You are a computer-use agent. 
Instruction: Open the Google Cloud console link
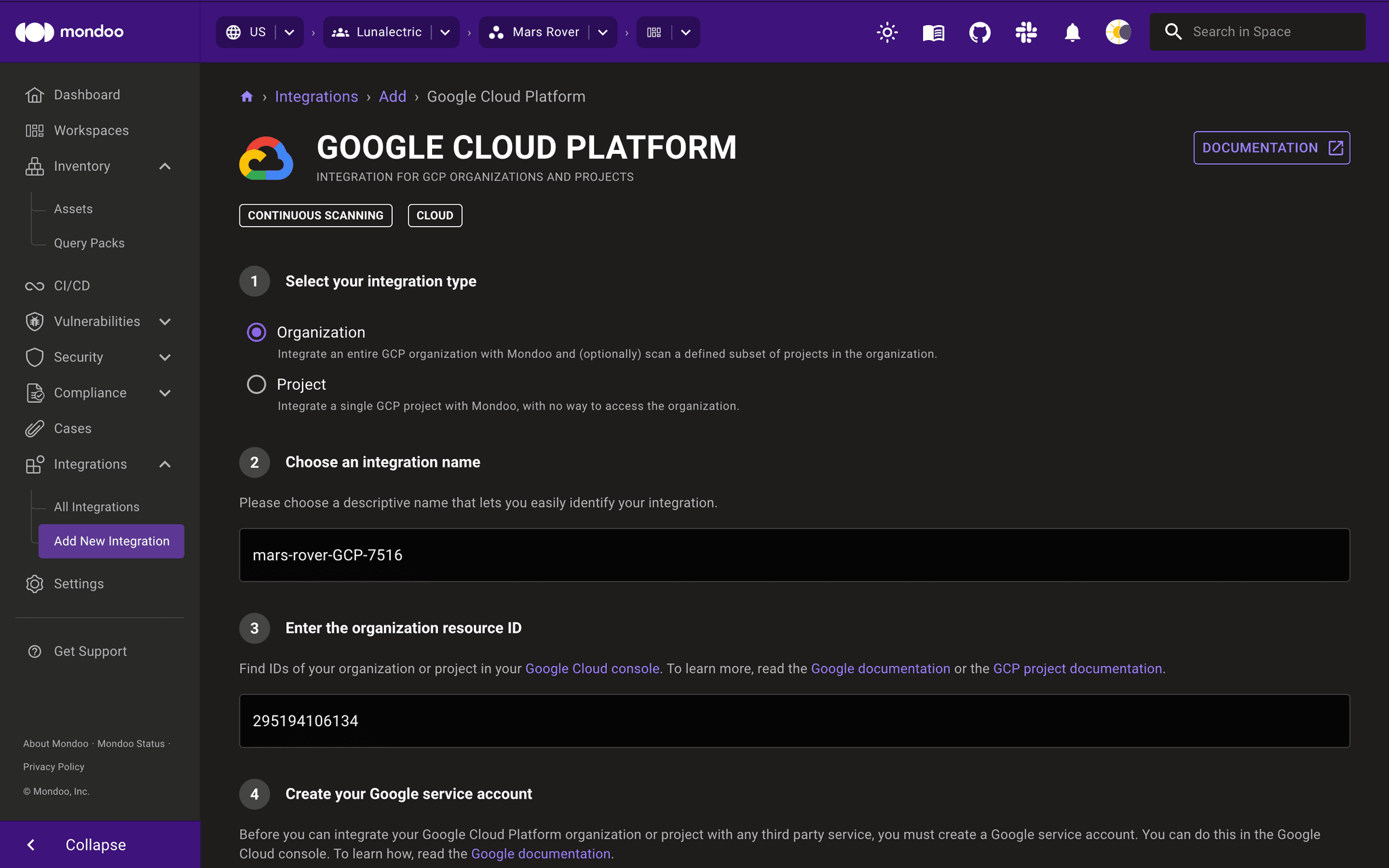click(592, 669)
